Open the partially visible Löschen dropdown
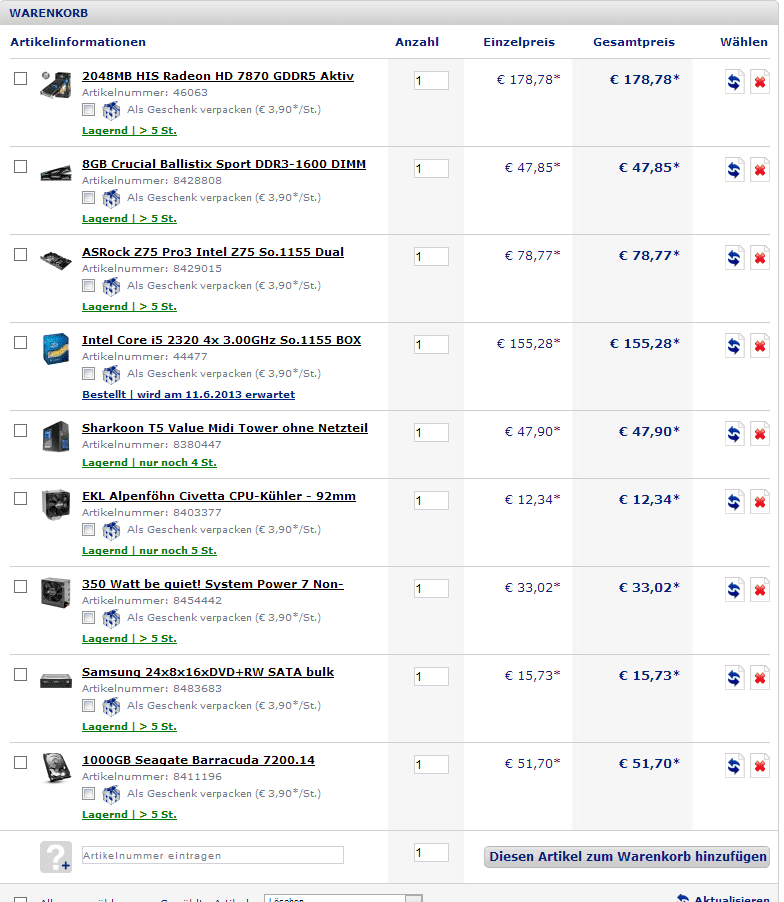Screen dimensions: 784x902 coord(343,898)
